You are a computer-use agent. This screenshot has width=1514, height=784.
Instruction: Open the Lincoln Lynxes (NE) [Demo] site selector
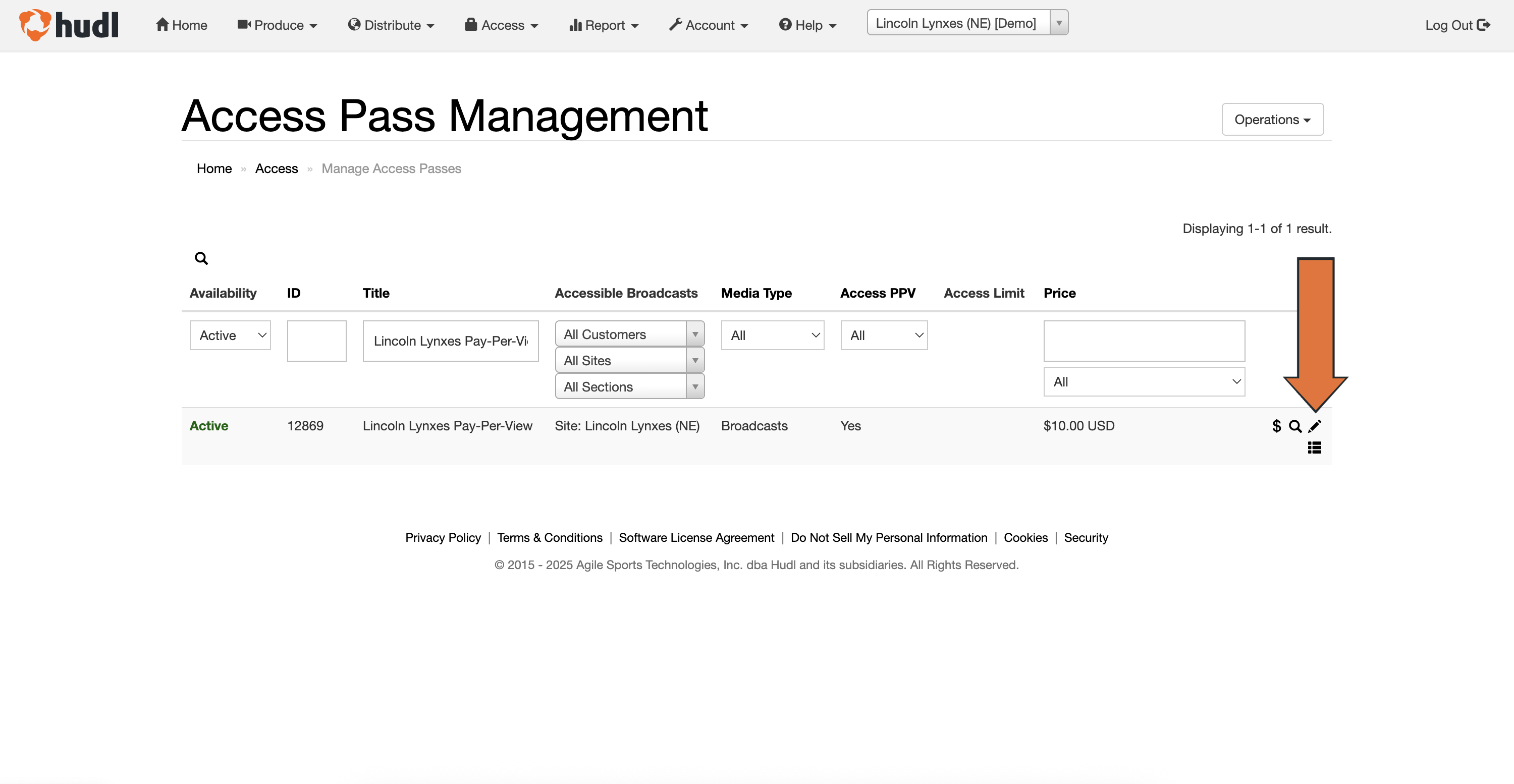pyautogui.click(x=967, y=23)
